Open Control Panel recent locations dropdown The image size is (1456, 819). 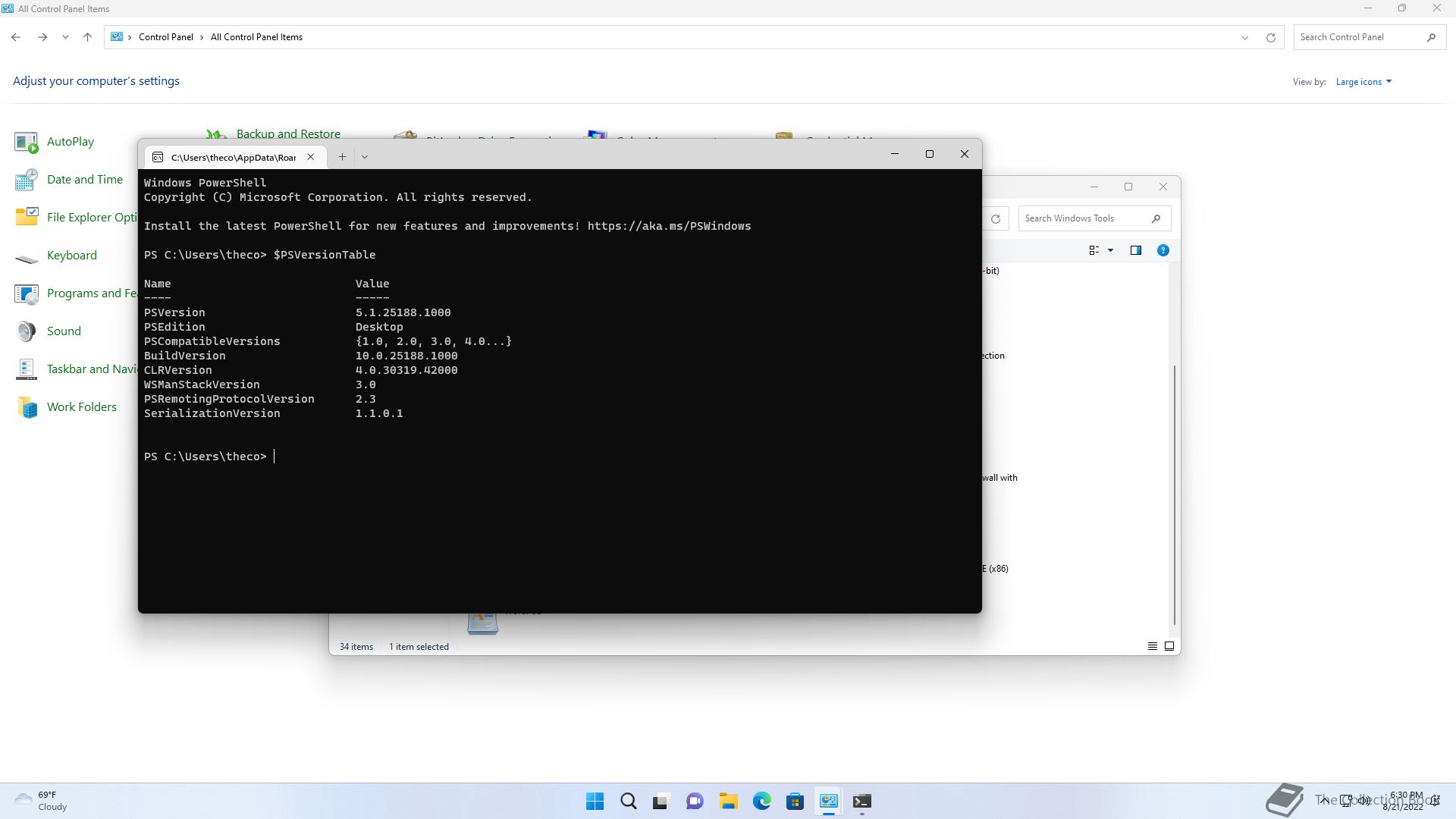65,37
